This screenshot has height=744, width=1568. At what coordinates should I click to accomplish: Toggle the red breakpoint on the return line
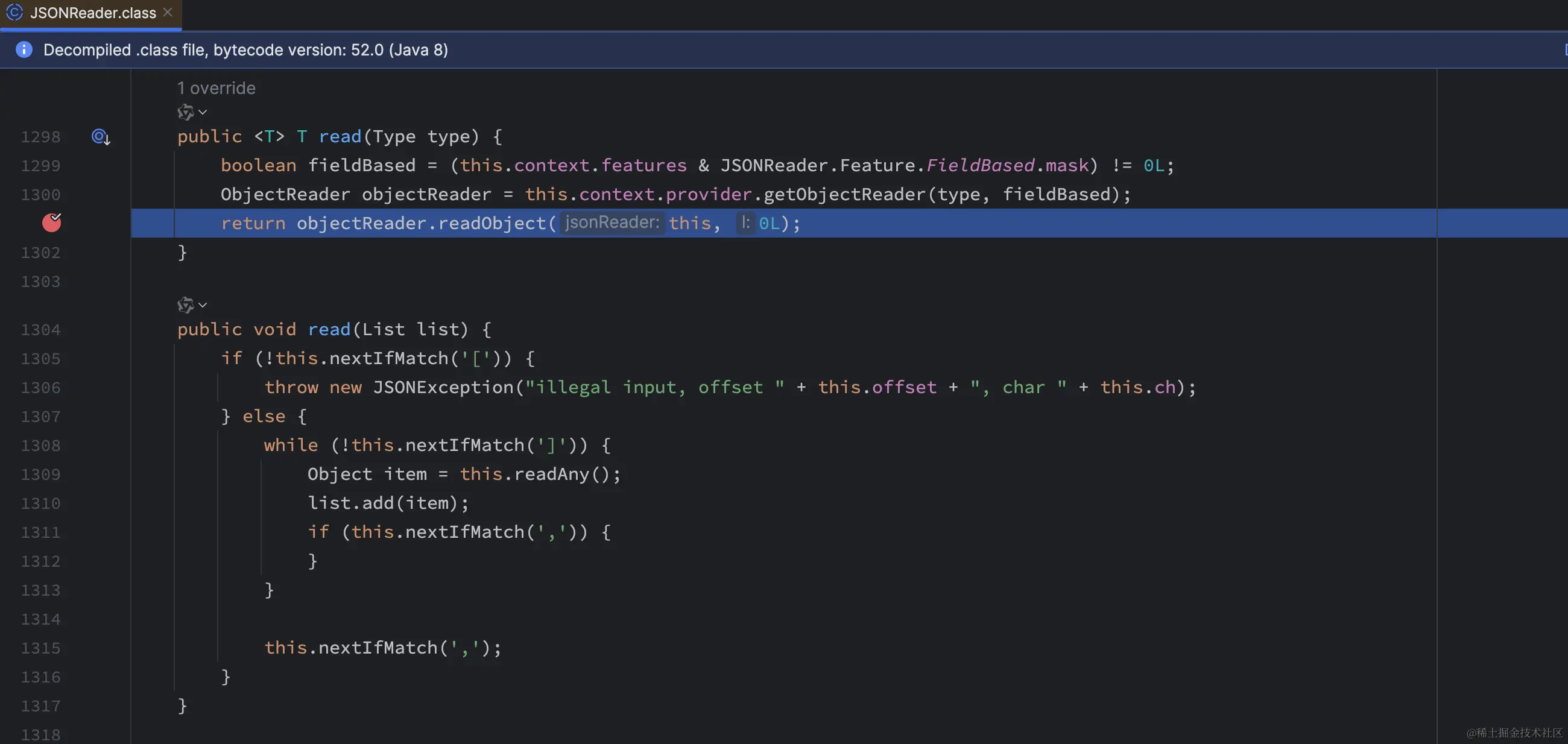click(52, 222)
